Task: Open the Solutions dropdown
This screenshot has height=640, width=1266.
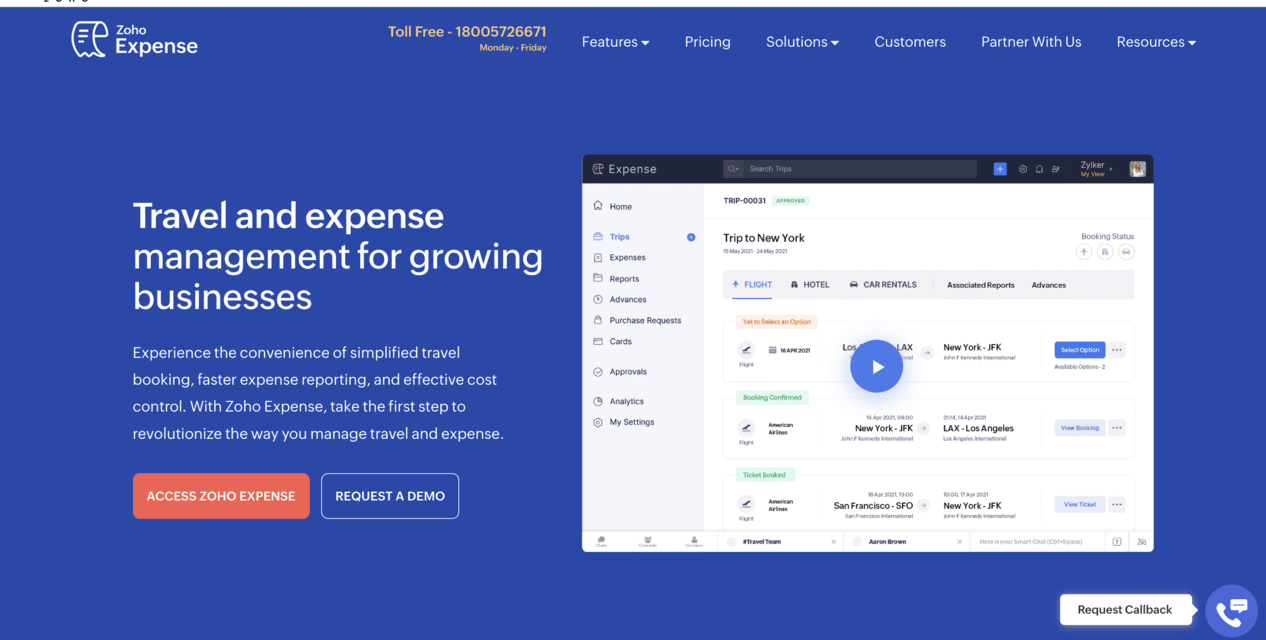Action: 802,42
